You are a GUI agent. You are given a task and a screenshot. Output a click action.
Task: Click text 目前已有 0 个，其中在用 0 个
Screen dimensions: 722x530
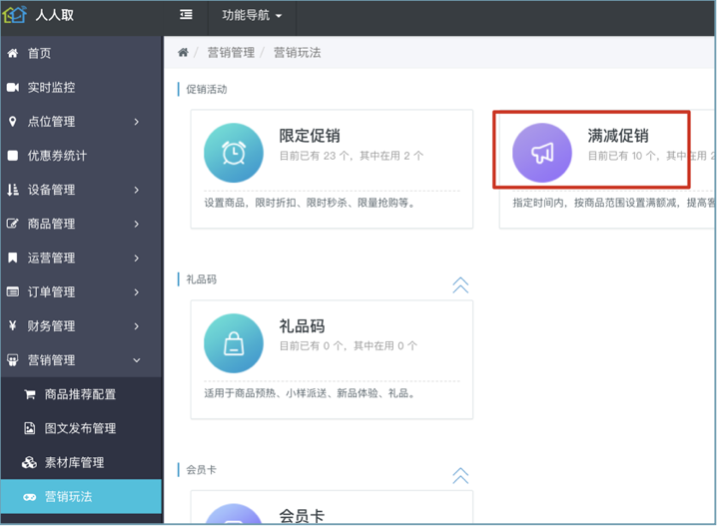(x=349, y=346)
